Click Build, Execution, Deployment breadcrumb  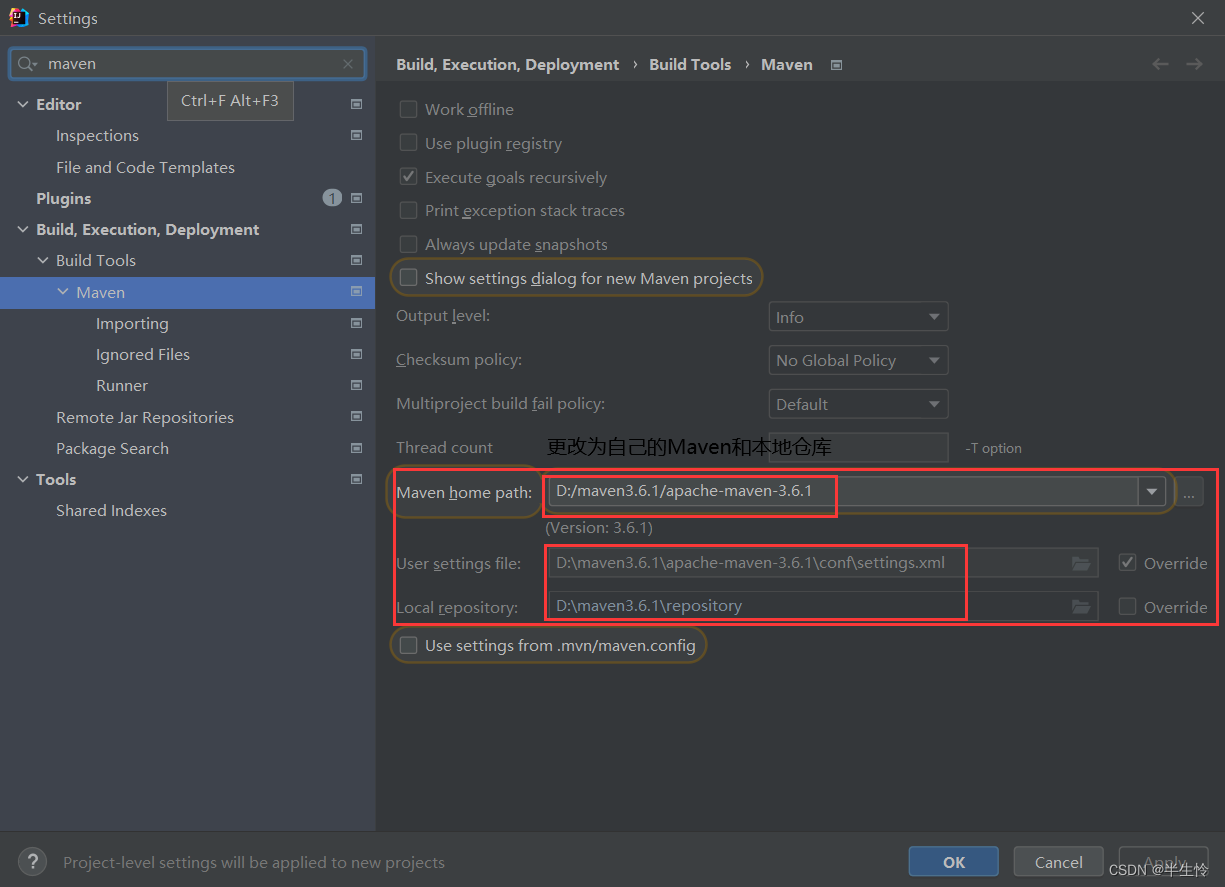pos(508,64)
